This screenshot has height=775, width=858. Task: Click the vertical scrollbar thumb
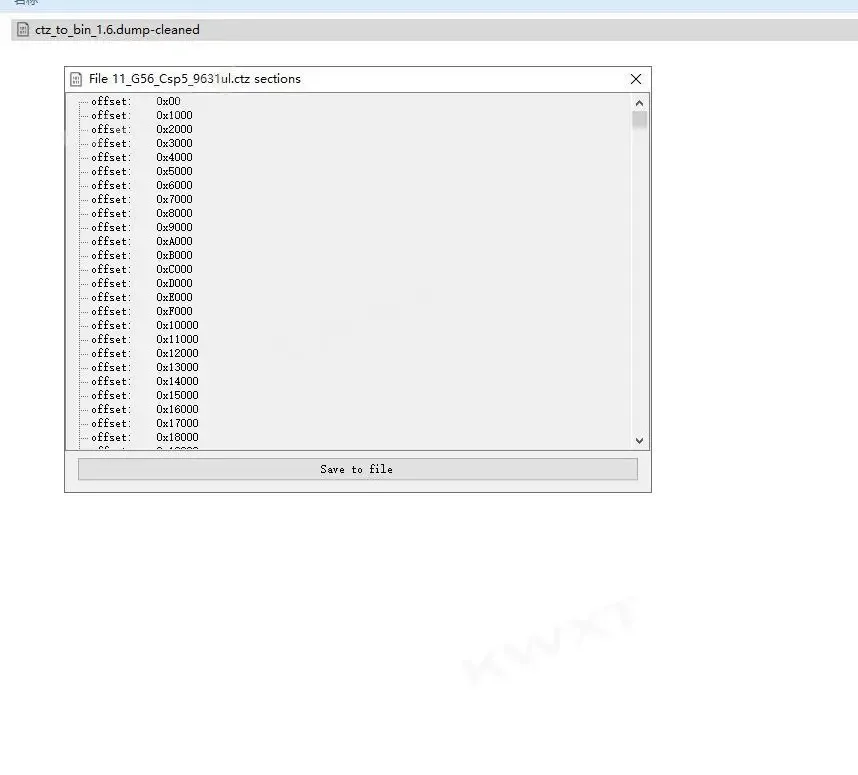(639, 120)
